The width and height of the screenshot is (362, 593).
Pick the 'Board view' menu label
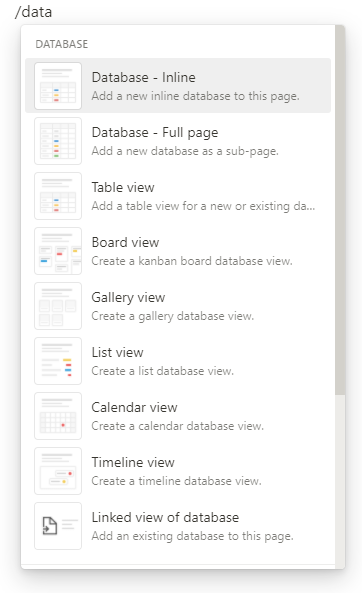[125, 242]
